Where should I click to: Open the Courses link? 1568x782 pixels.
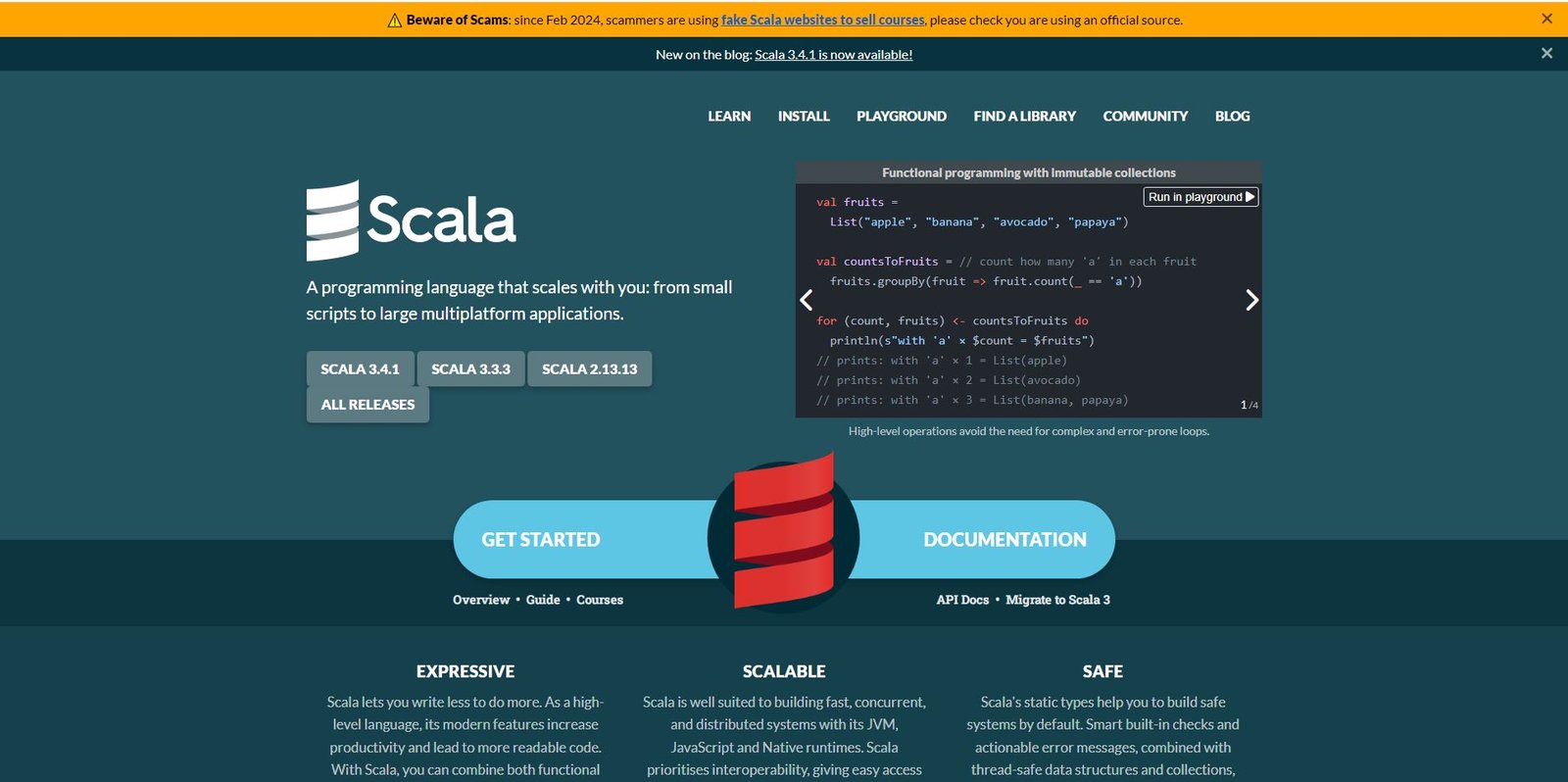pyautogui.click(x=600, y=600)
